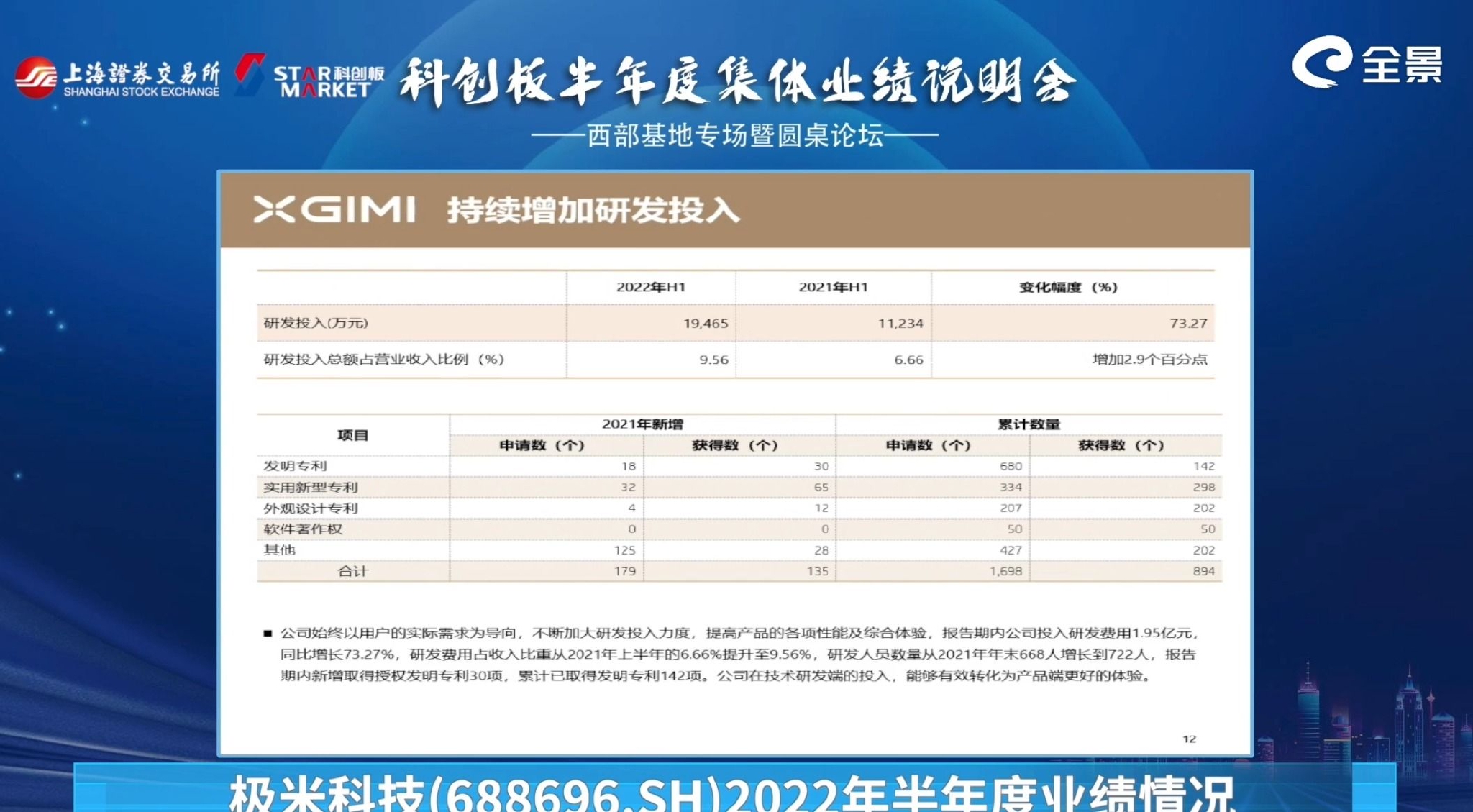Click the value 334 in 实用新型专利 row
This screenshot has height=812, width=1473.
coord(1011,487)
